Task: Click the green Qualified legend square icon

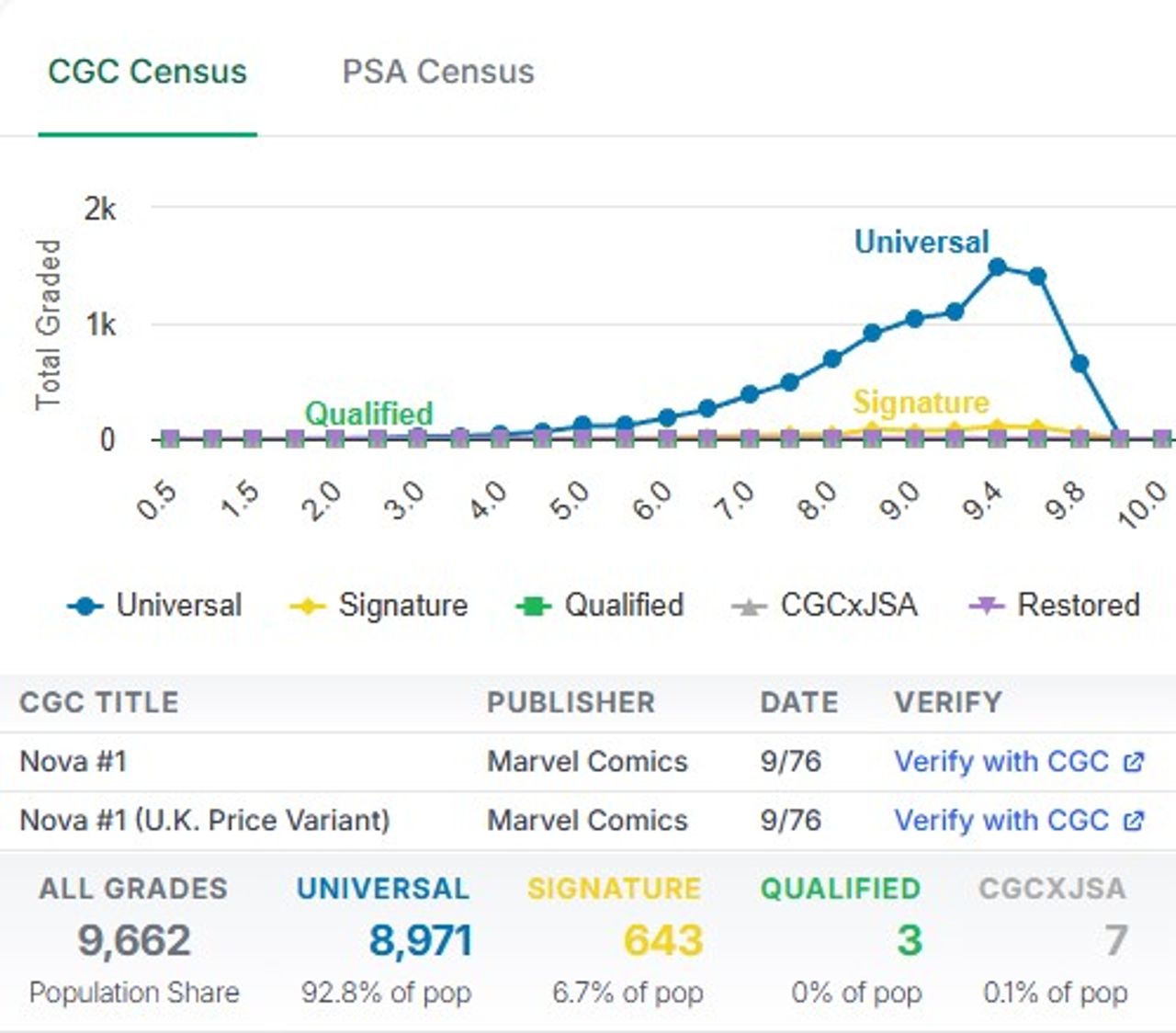Action: tap(533, 607)
